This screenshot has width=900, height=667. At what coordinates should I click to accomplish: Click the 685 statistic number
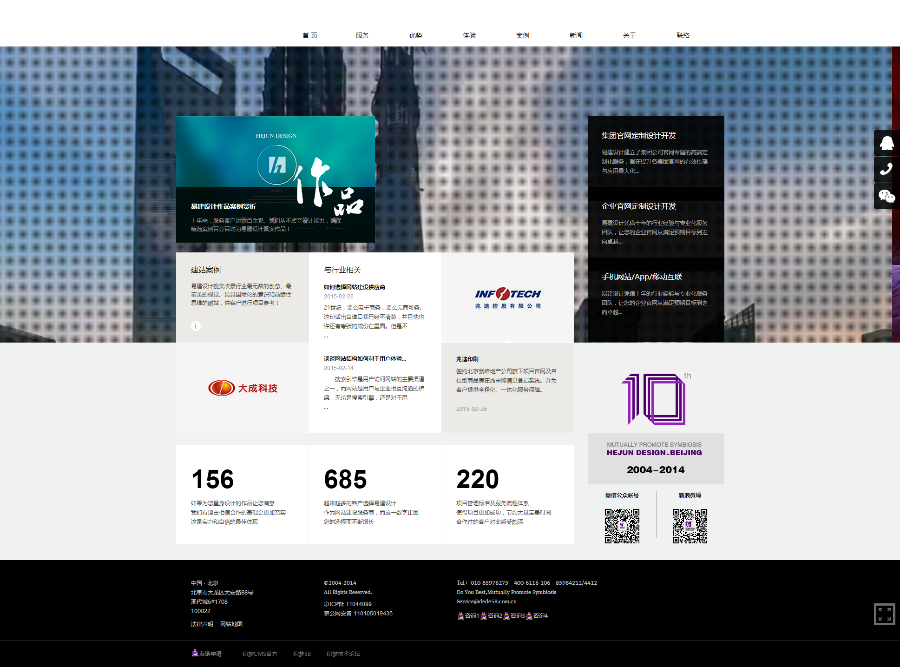click(346, 479)
